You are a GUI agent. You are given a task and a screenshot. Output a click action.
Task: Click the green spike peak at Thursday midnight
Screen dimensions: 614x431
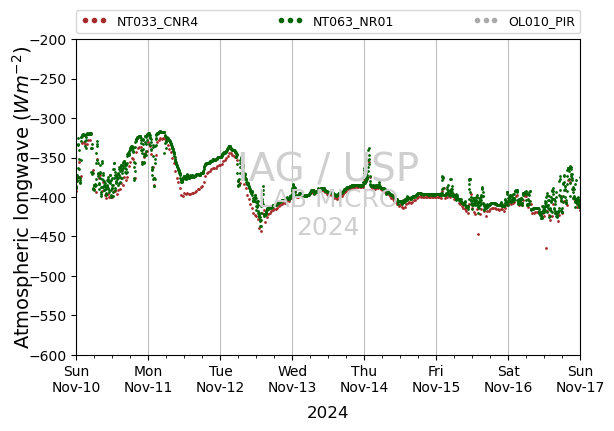point(369,149)
